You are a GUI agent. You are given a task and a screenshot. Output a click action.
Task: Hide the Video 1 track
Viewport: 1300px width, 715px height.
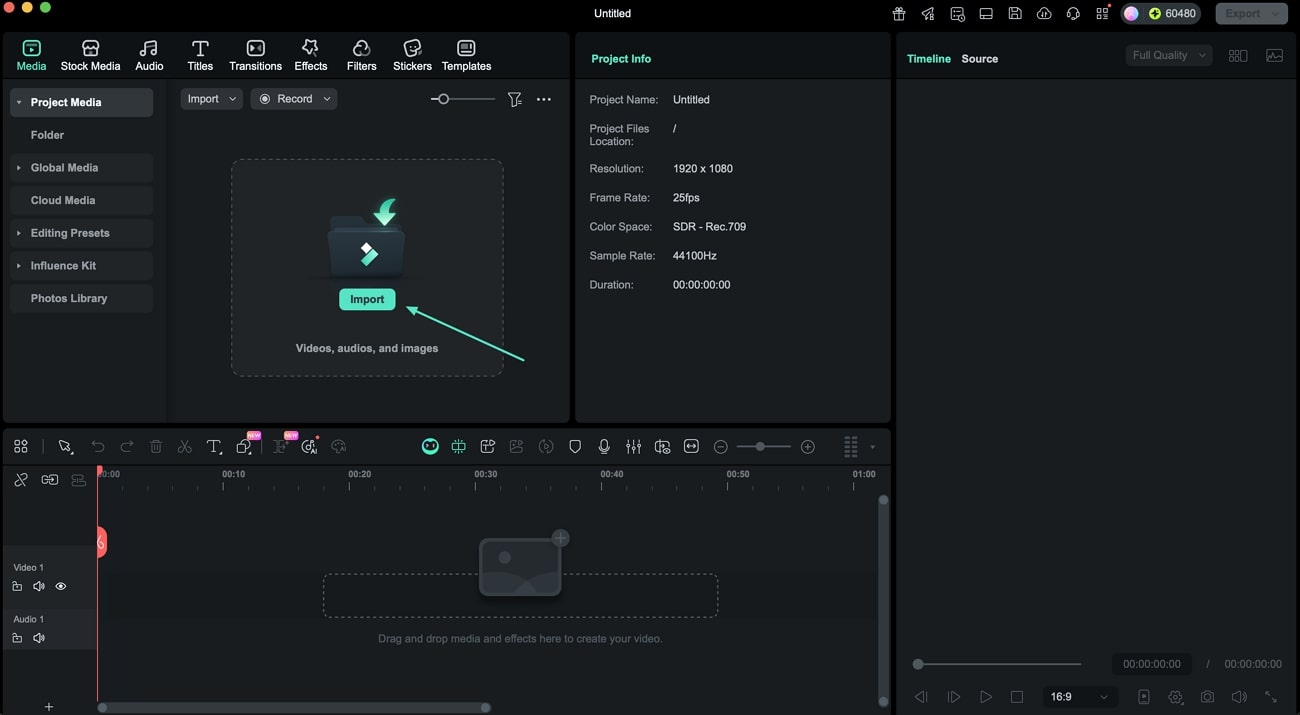(61, 587)
